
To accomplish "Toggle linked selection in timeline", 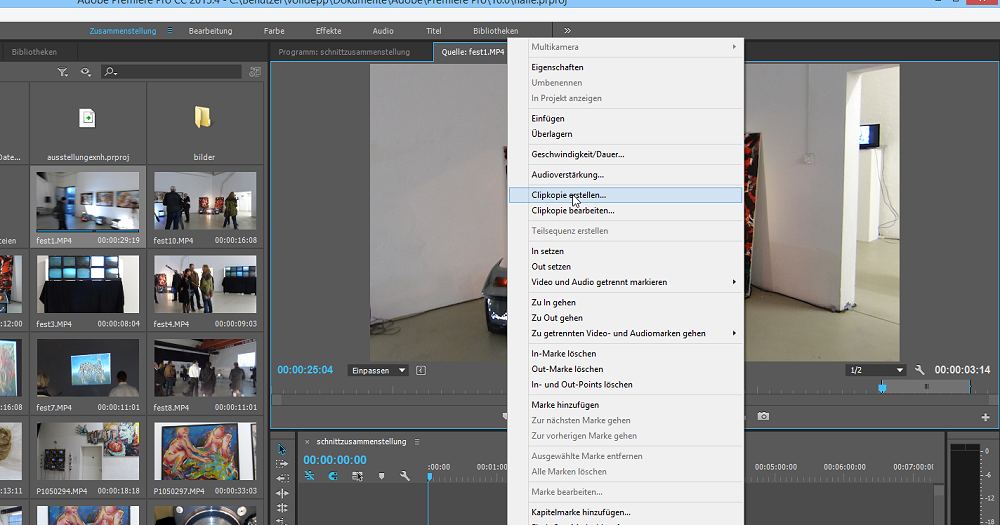I will (x=357, y=476).
